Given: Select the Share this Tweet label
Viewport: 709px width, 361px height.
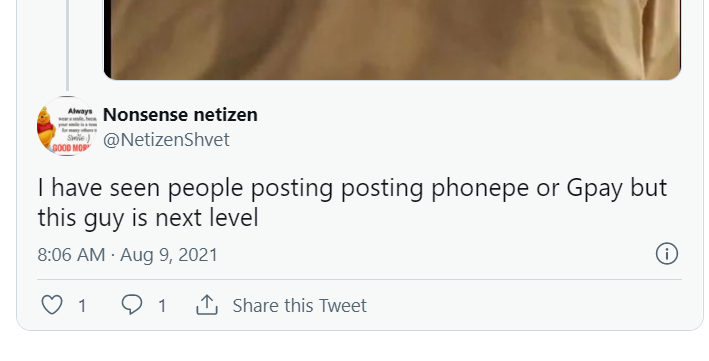Looking at the screenshot, I should 299,306.
